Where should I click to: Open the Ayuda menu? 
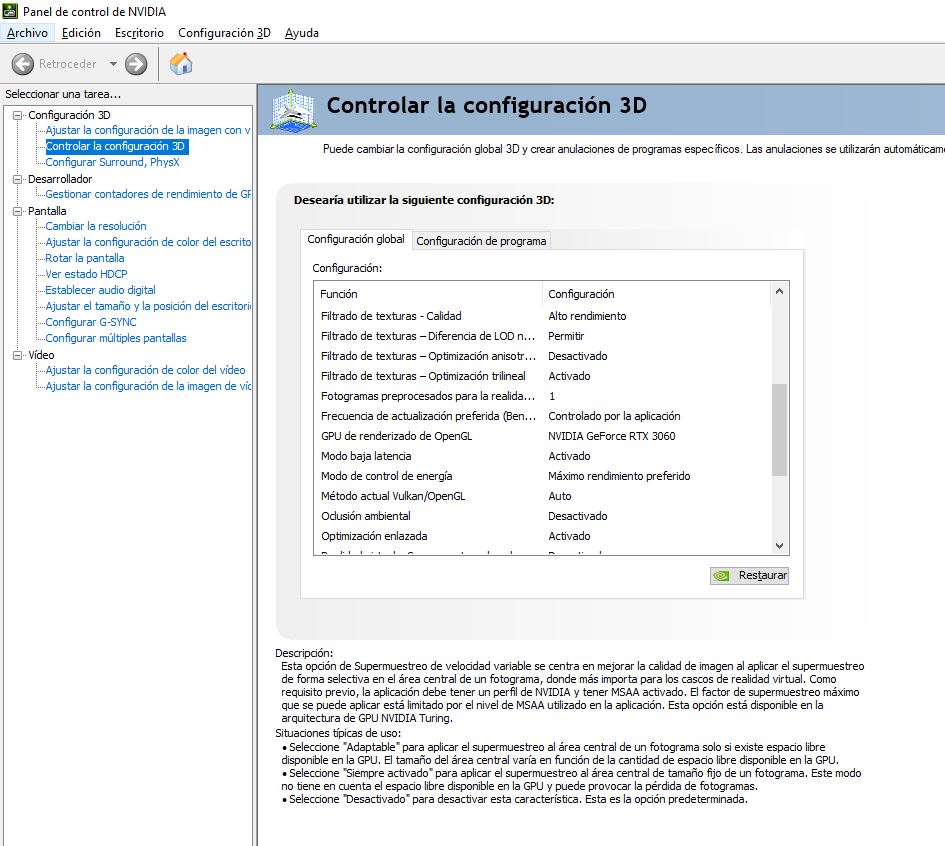pos(301,33)
